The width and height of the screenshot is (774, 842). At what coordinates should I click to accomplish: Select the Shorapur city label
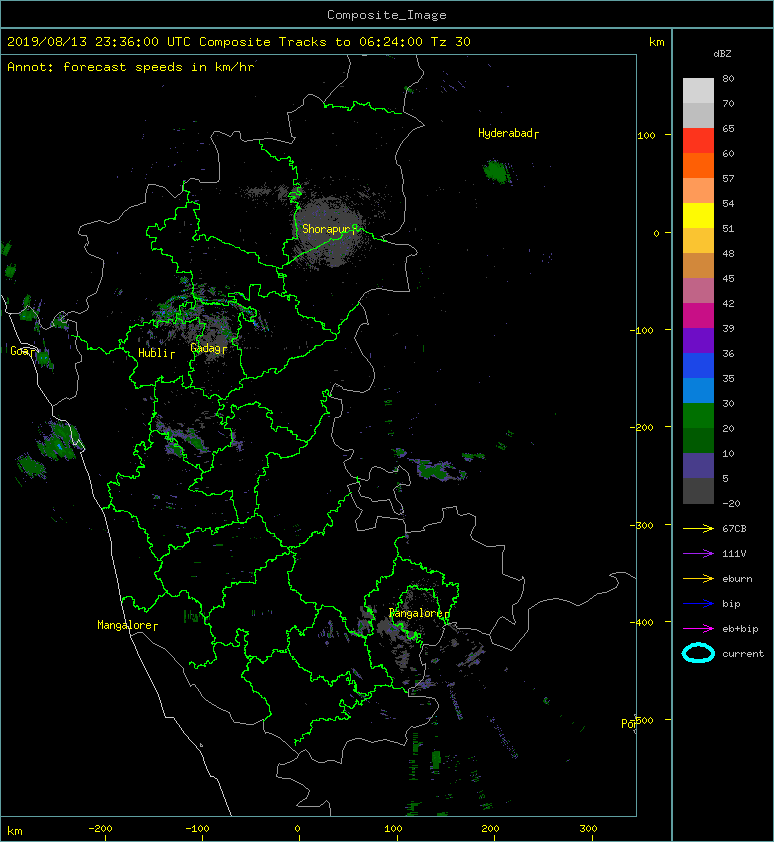tap(329, 229)
